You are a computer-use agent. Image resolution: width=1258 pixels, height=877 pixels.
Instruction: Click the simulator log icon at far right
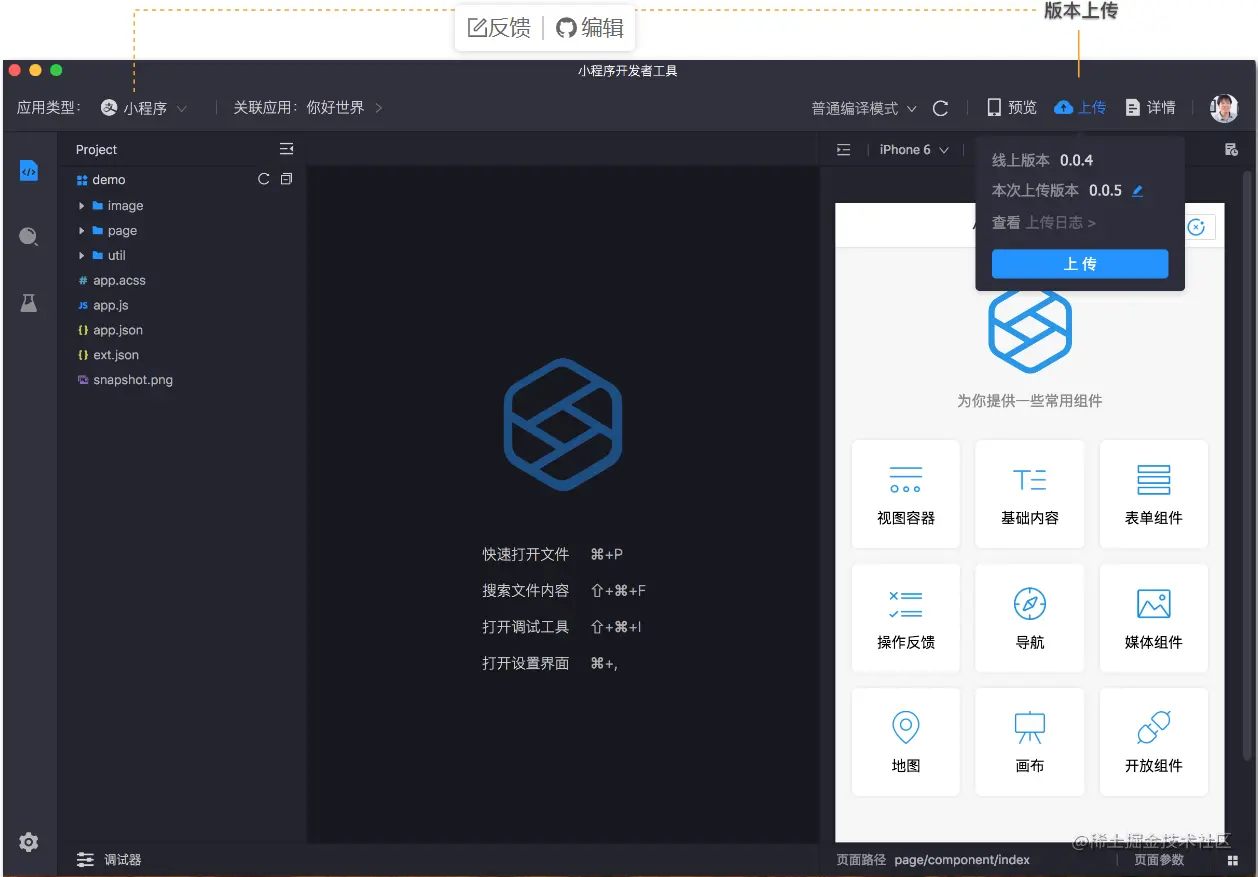pos(1231,150)
